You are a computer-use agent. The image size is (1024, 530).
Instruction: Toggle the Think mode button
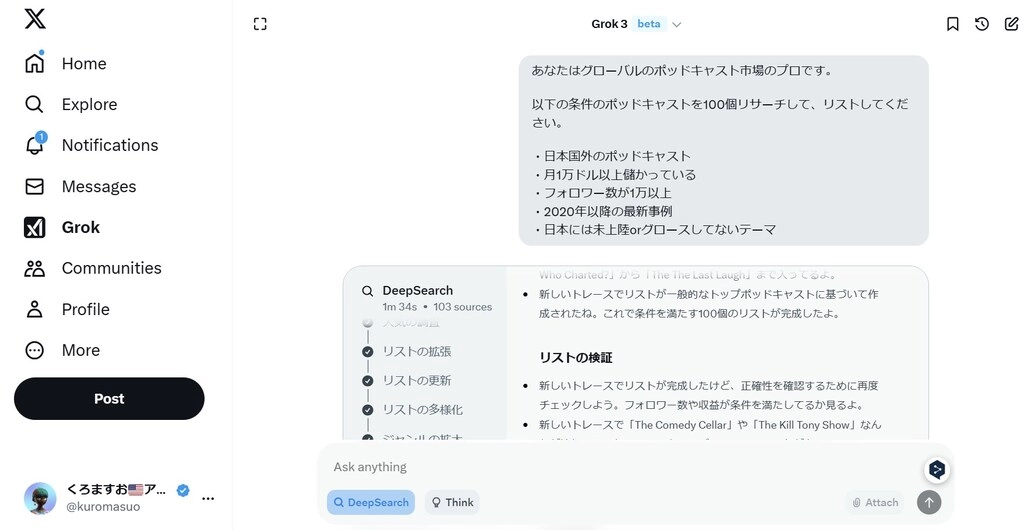[x=452, y=503]
